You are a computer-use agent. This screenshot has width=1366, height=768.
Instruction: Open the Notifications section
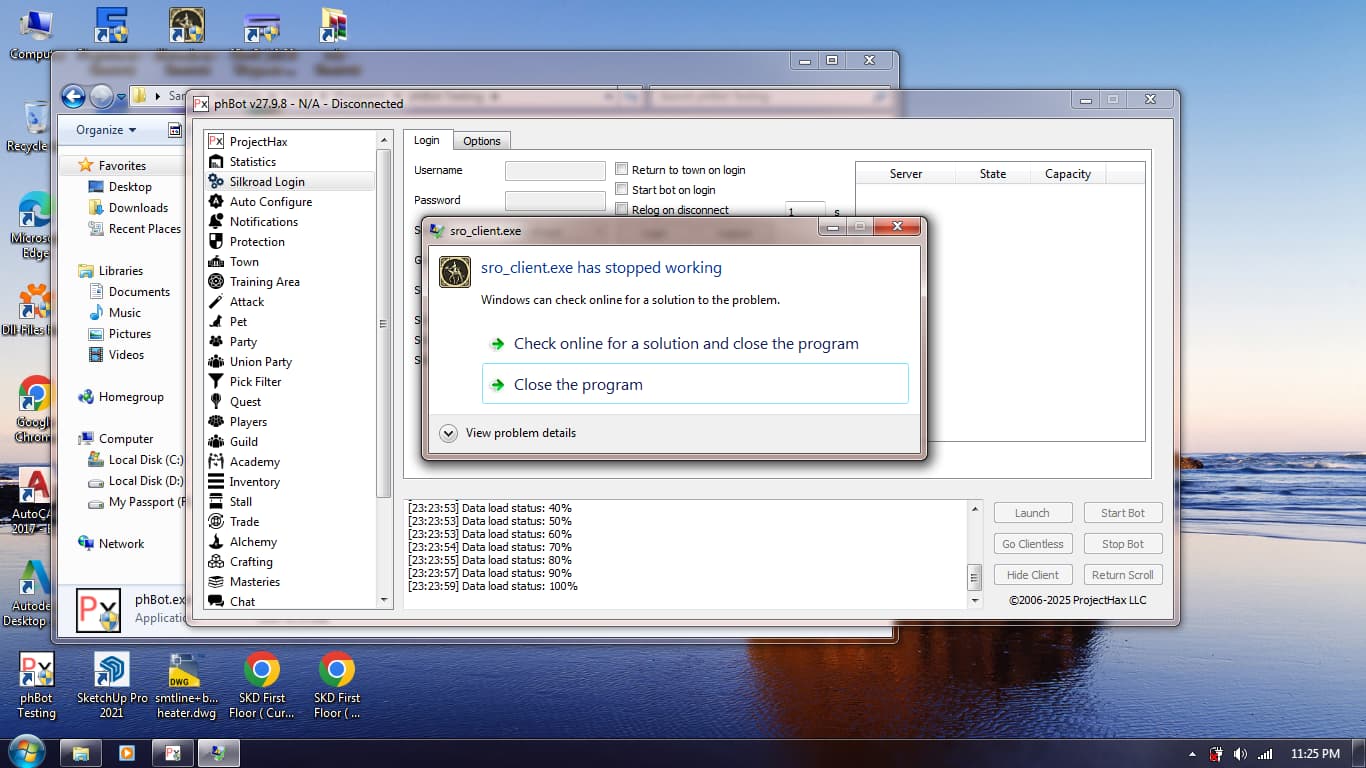pyautogui.click(x=263, y=222)
